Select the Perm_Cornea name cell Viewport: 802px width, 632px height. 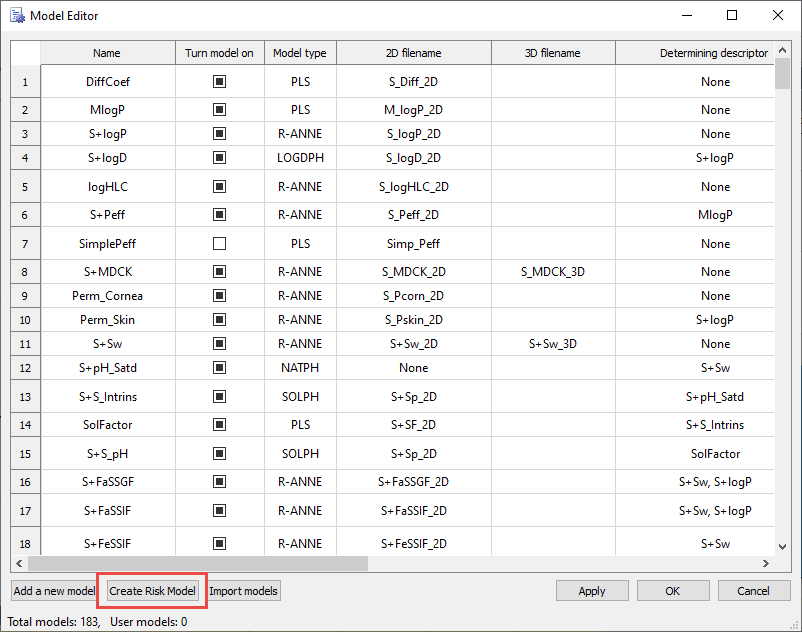tap(107, 296)
